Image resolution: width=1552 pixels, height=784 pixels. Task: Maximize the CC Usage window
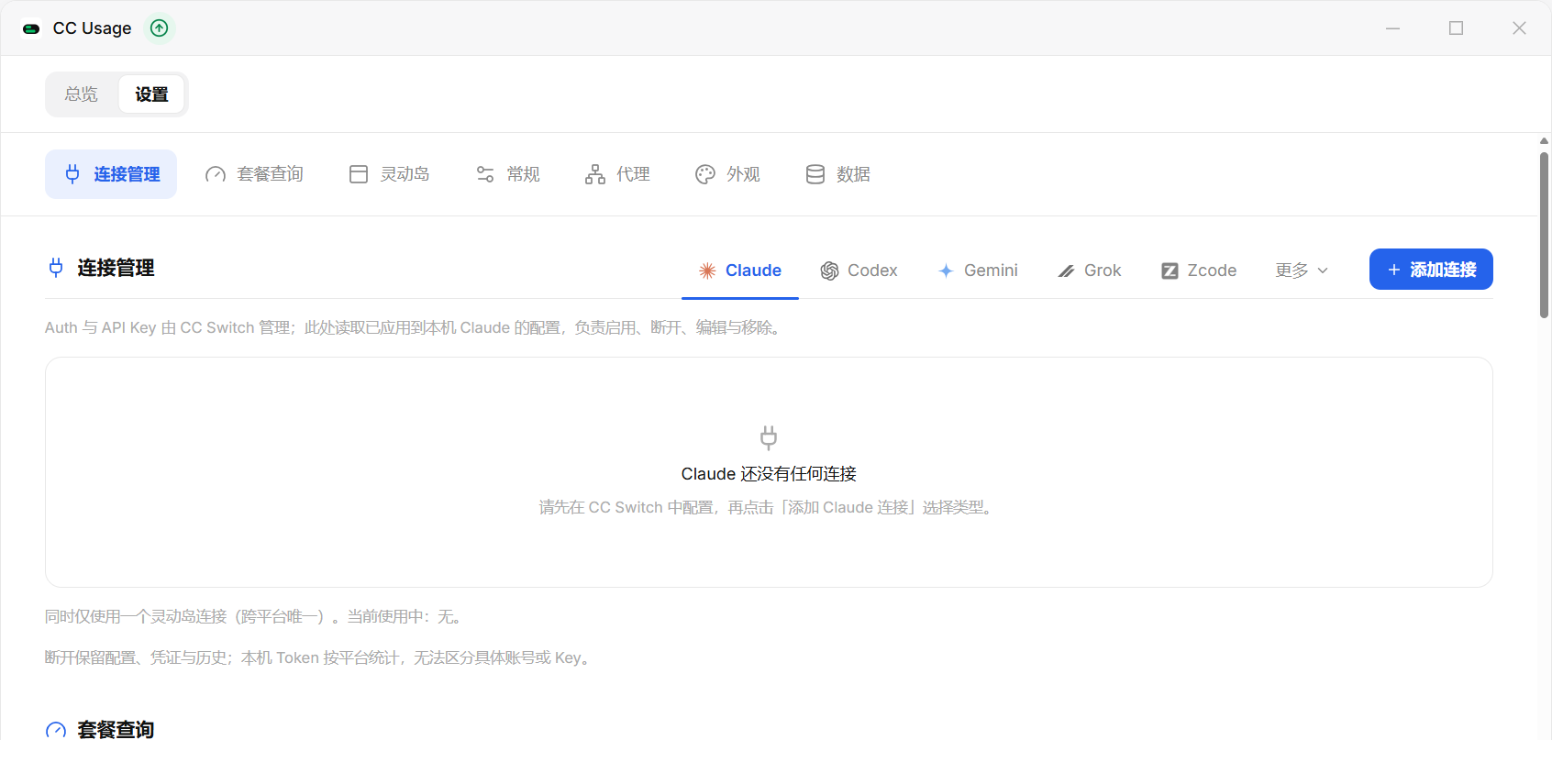tap(1456, 28)
